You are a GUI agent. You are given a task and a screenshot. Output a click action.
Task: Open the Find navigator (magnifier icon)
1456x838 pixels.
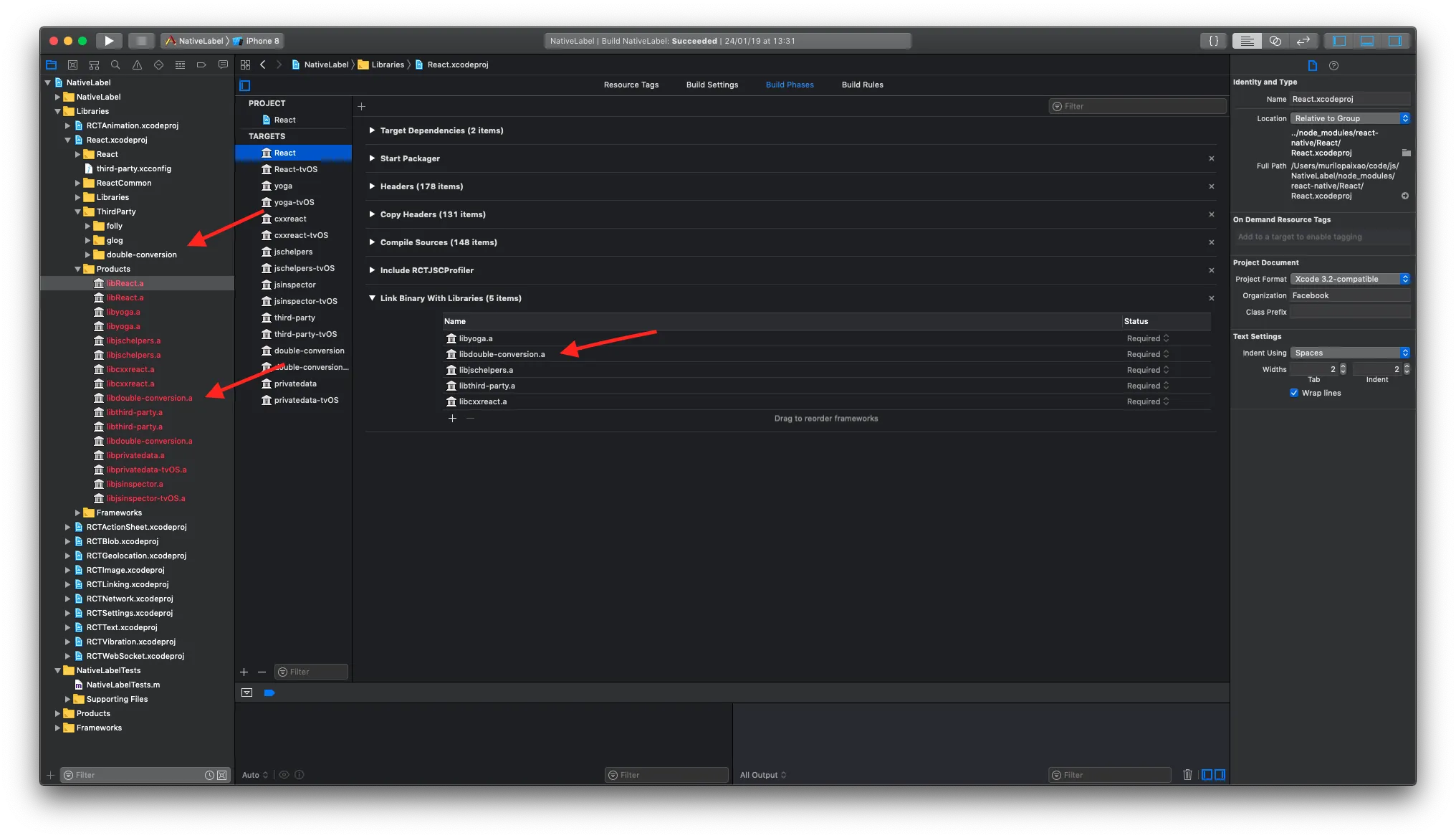coord(115,65)
